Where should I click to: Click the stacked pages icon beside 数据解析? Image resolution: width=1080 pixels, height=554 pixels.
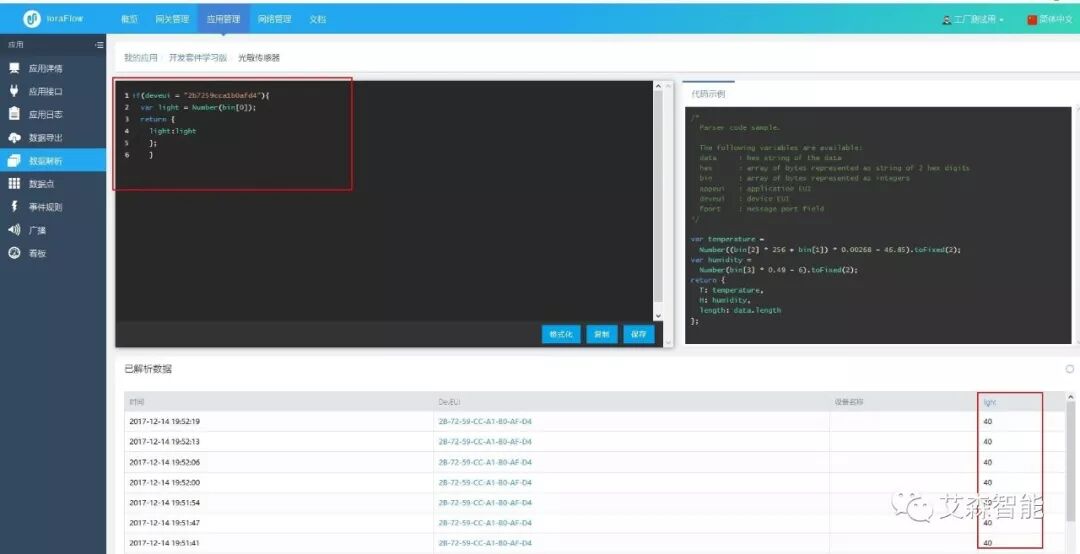pyautogui.click(x=14, y=161)
